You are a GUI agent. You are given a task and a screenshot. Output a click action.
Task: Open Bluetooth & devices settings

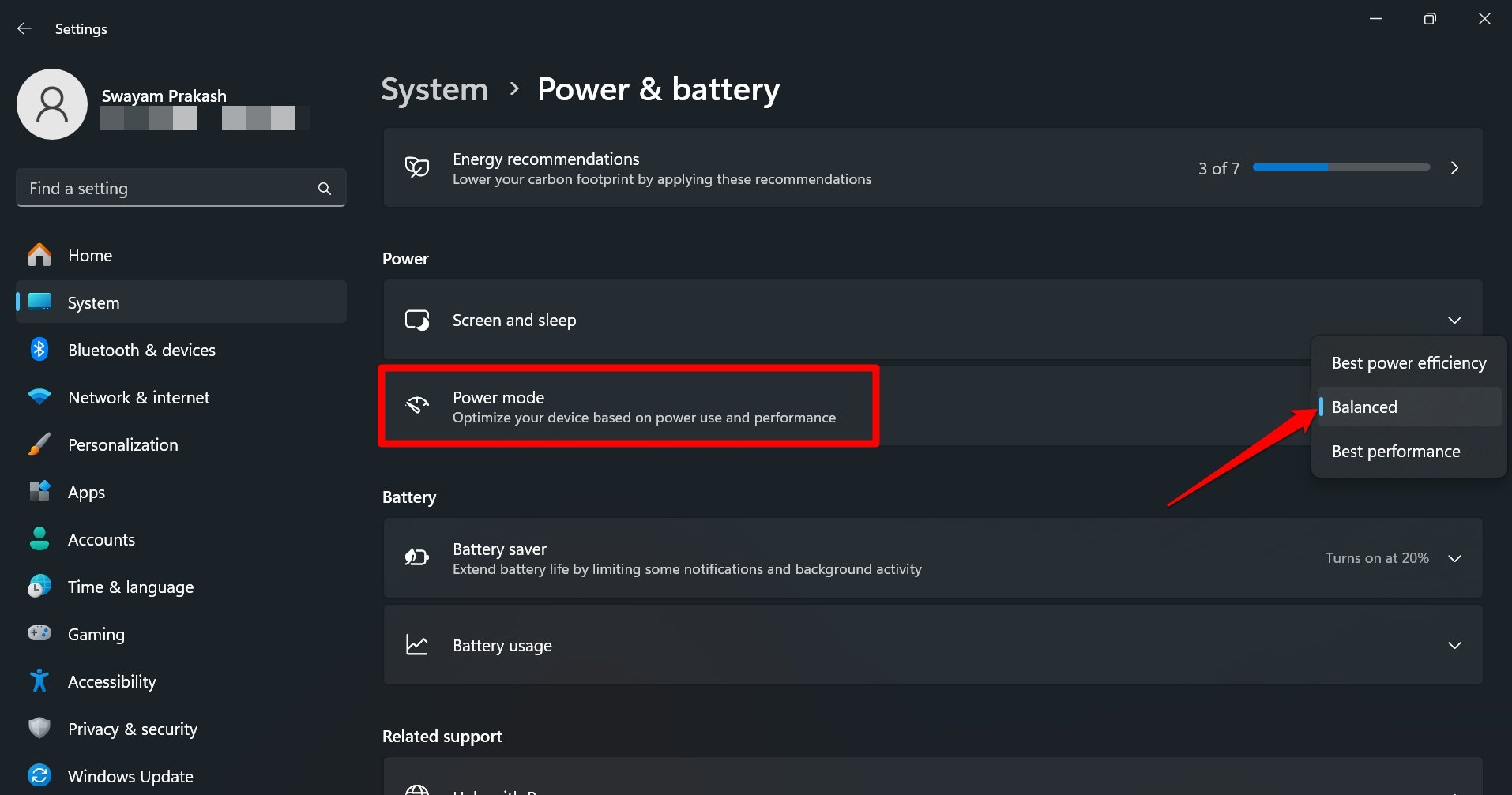141,350
